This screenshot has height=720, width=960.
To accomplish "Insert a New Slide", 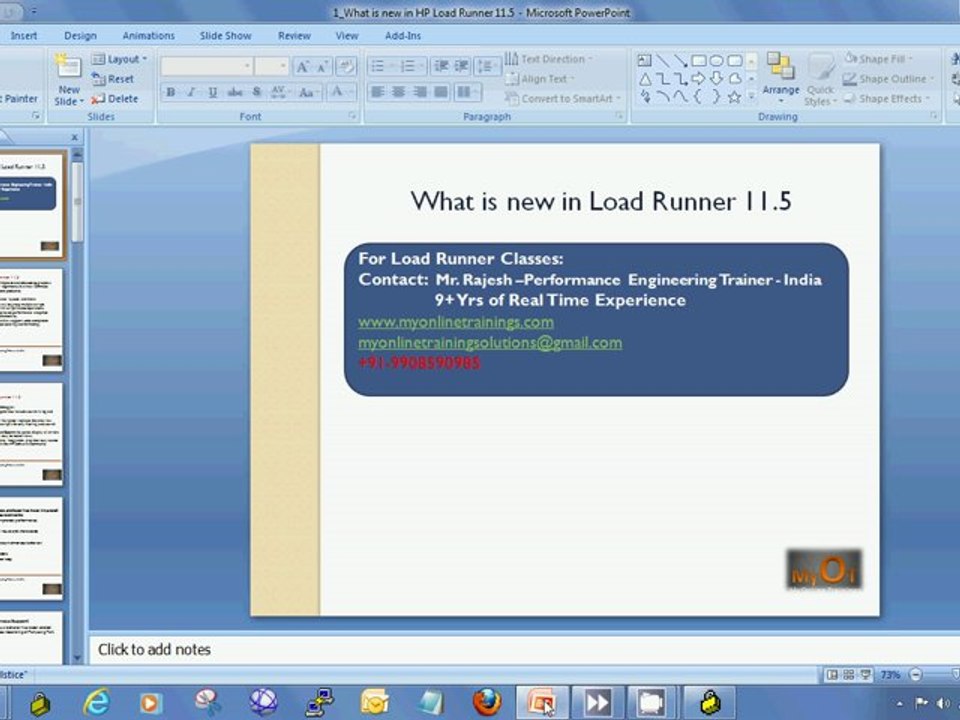I will point(68,80).
